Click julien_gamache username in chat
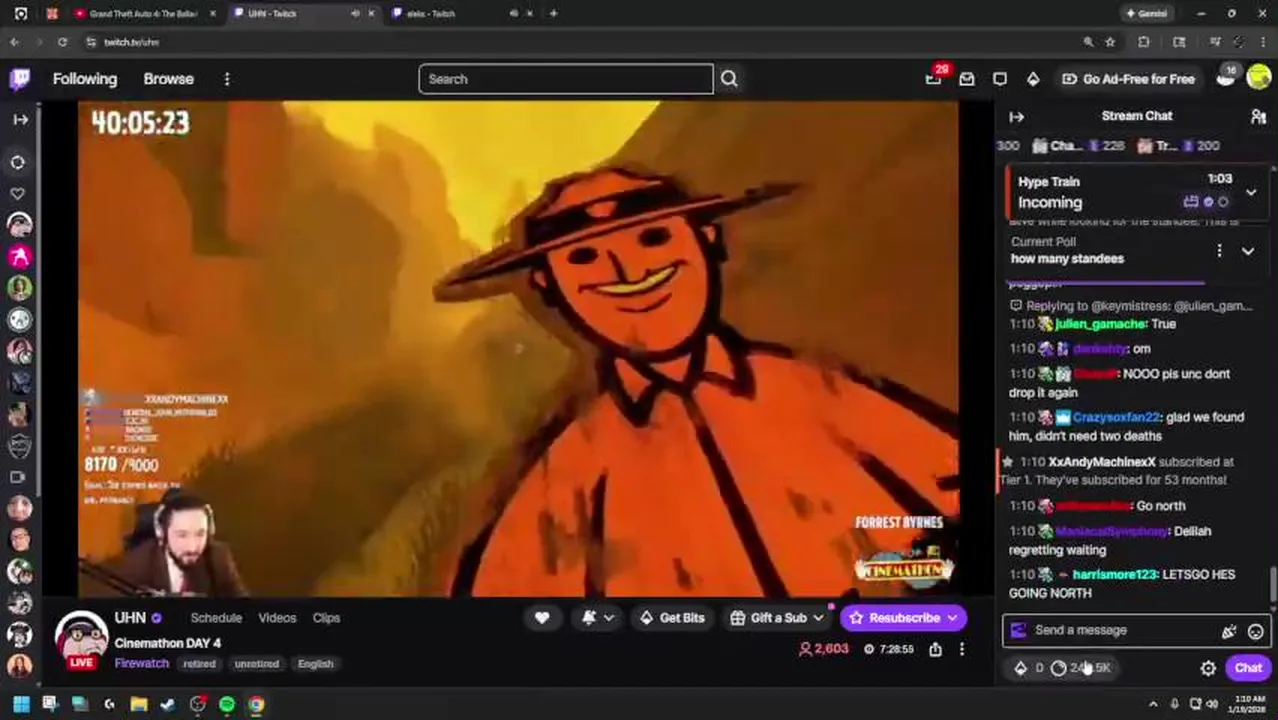 (x=1100, y=324)
